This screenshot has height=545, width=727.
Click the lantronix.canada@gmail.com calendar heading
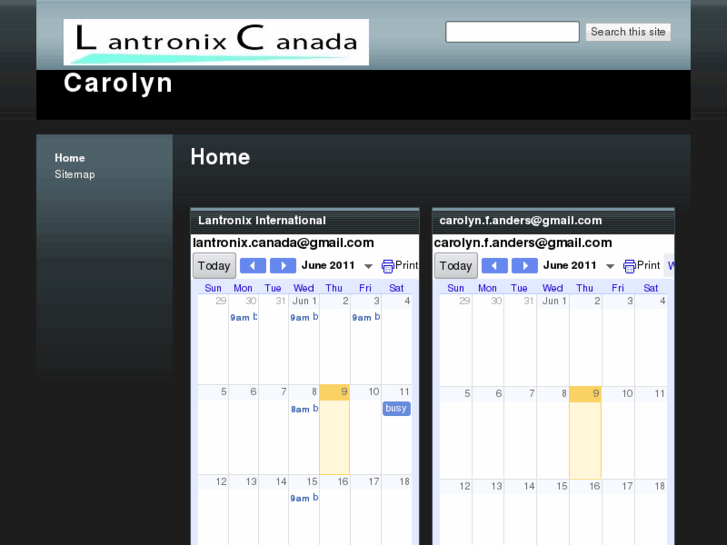click(x=283, y=243)
